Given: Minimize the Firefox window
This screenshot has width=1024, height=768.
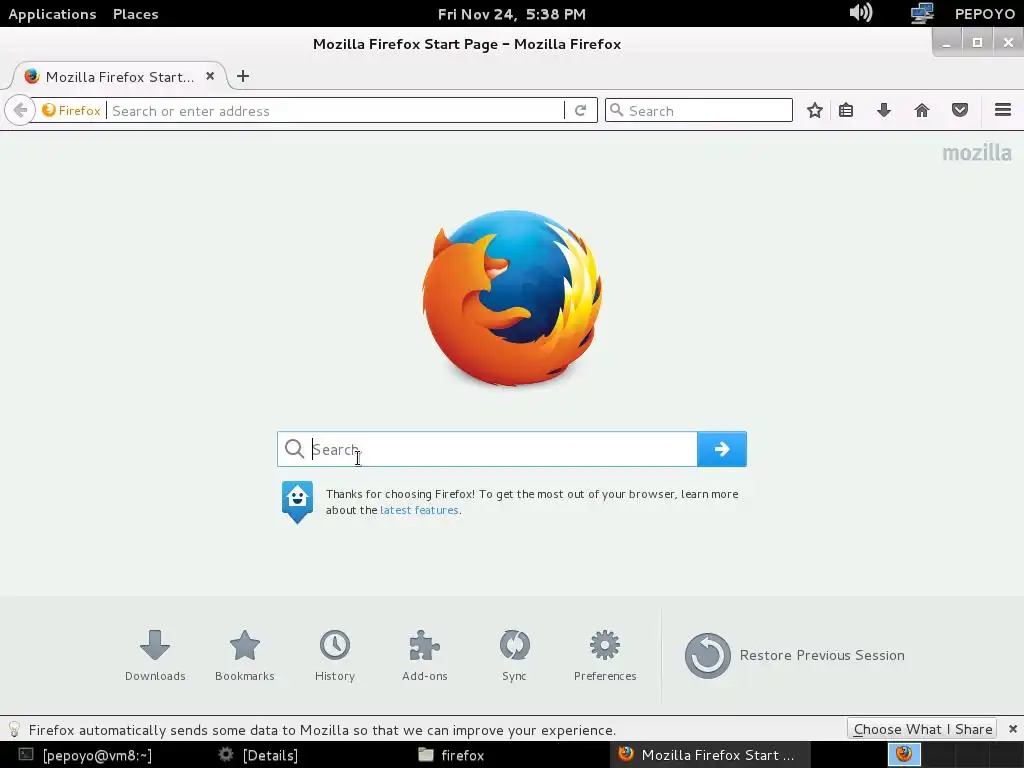Looking at the screenshot, I should [946, 43].
